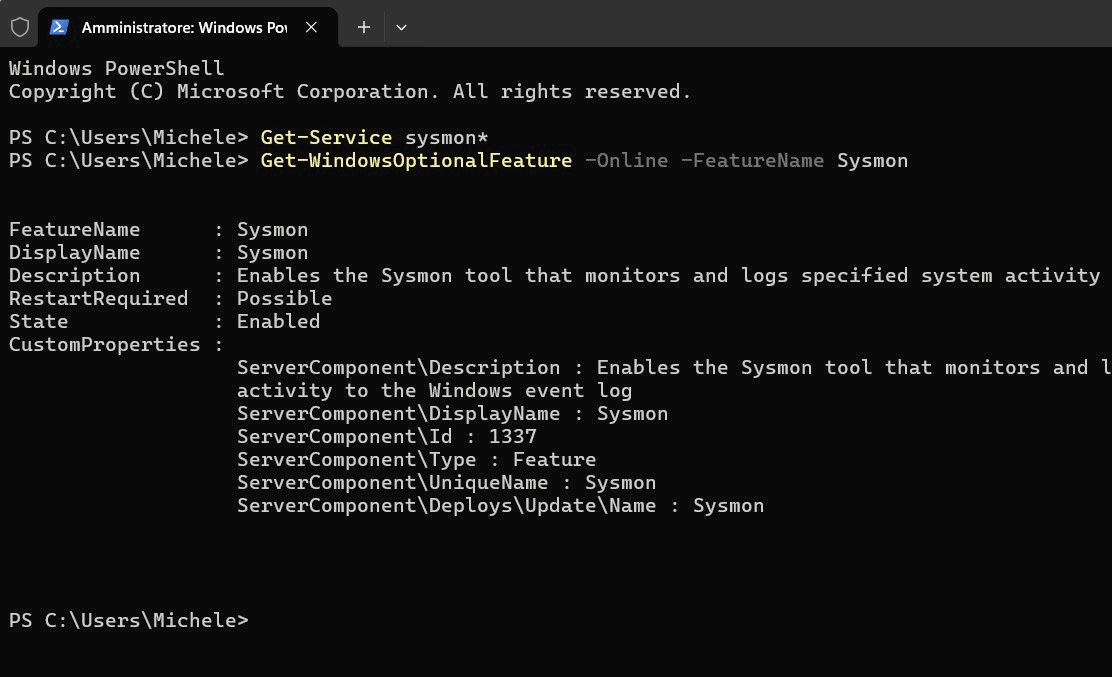Click 'activity to the Windows event log' line
Image resolution: width=1112 pixels, height=677 pixels.
click(x=434, y=391)
